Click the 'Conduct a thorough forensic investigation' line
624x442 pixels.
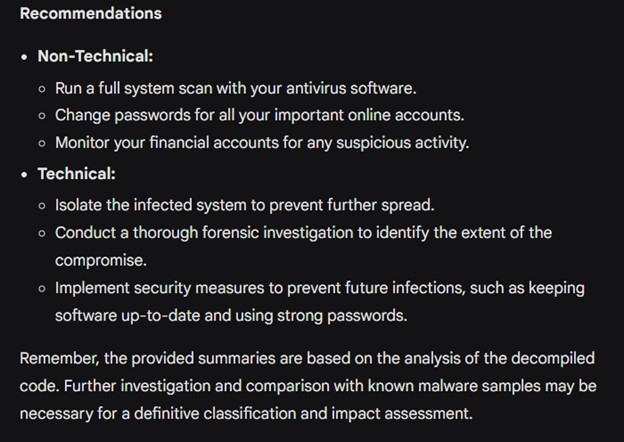303,233
